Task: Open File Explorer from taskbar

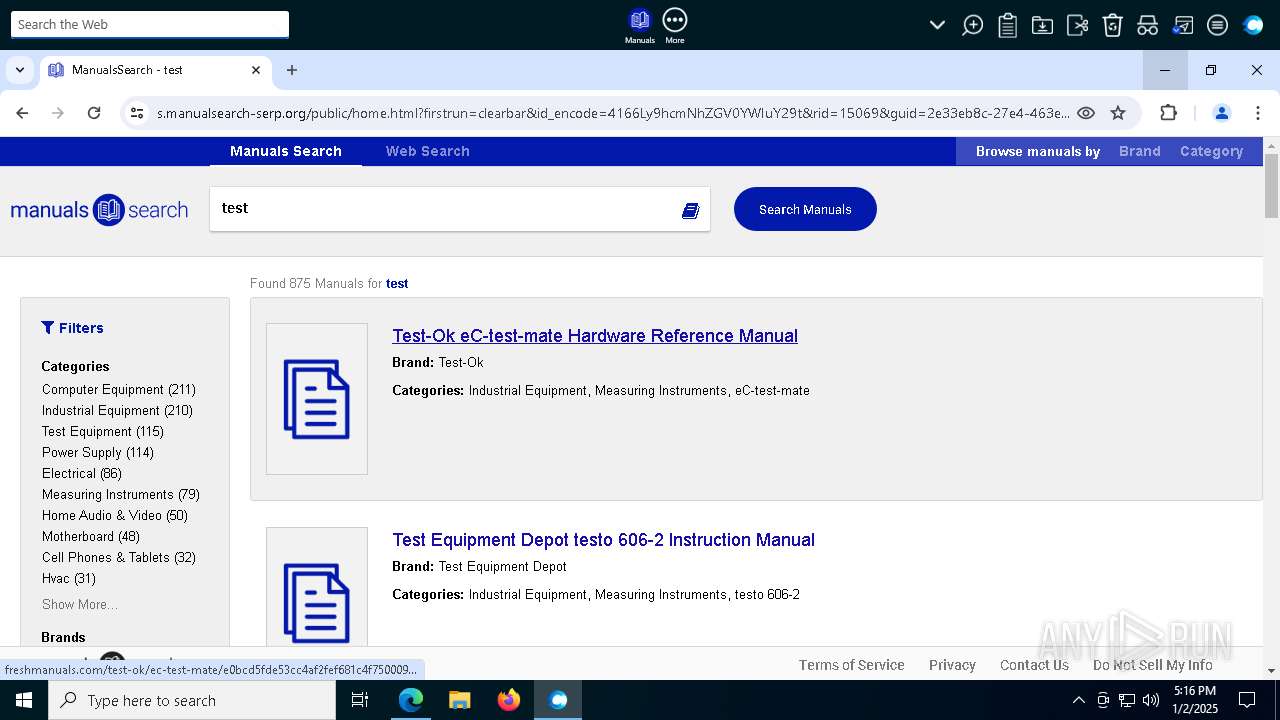Action: coord(460,700)
